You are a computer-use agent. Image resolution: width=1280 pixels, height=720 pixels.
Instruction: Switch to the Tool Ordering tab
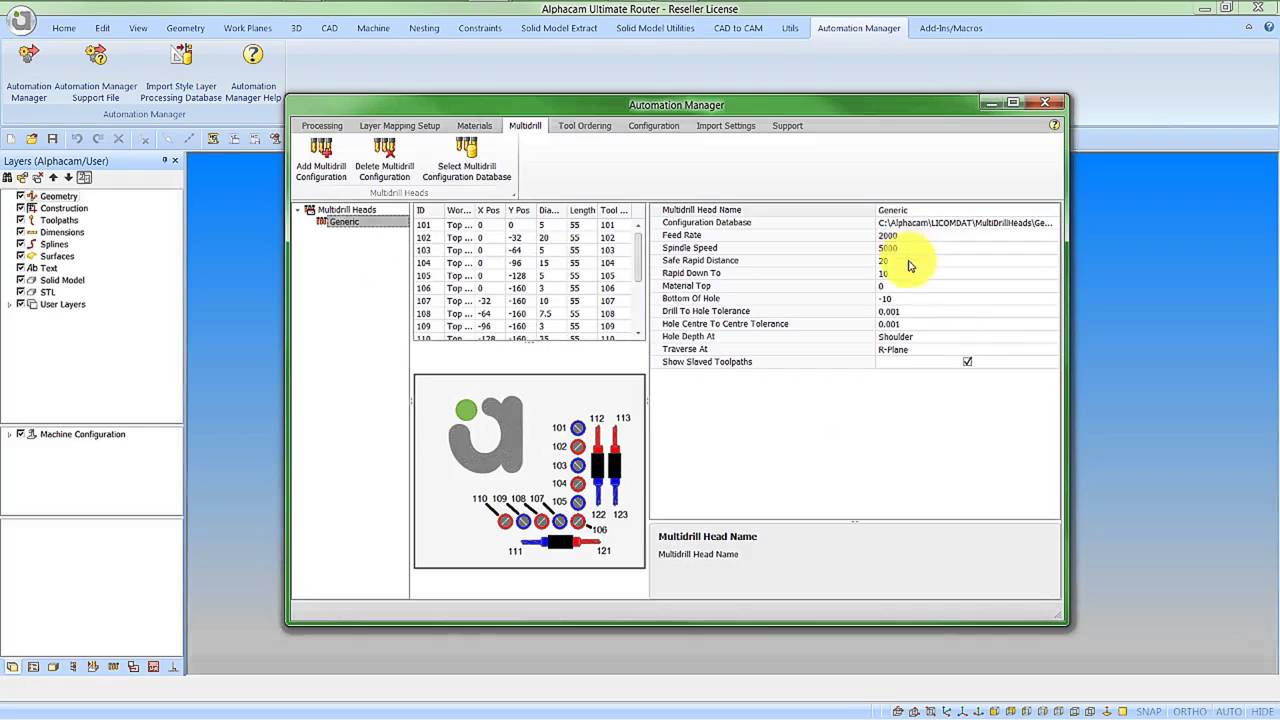pyautogui.click(x=584, y=126)
